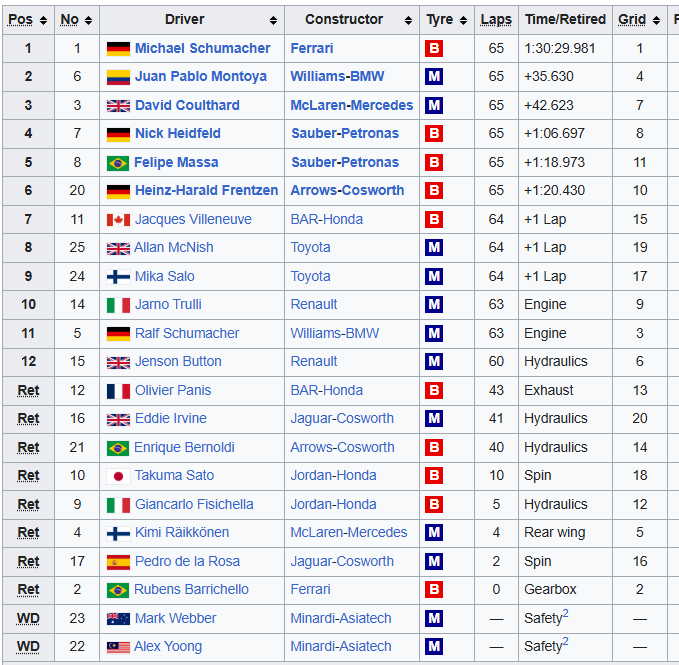Open Jordan-Honda link in Takuma Sato row
Image resolution: width=679 pixels, height=665 pixels.
[333, 476]
